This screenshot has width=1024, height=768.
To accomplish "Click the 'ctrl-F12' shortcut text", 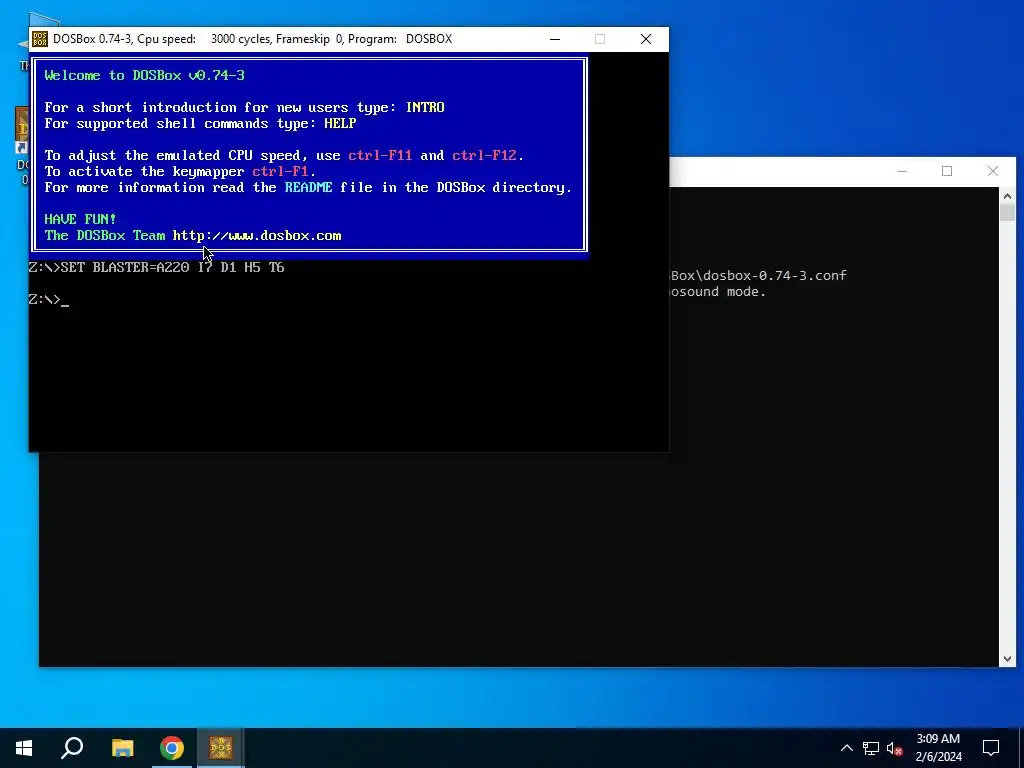I will pos(484,155).
